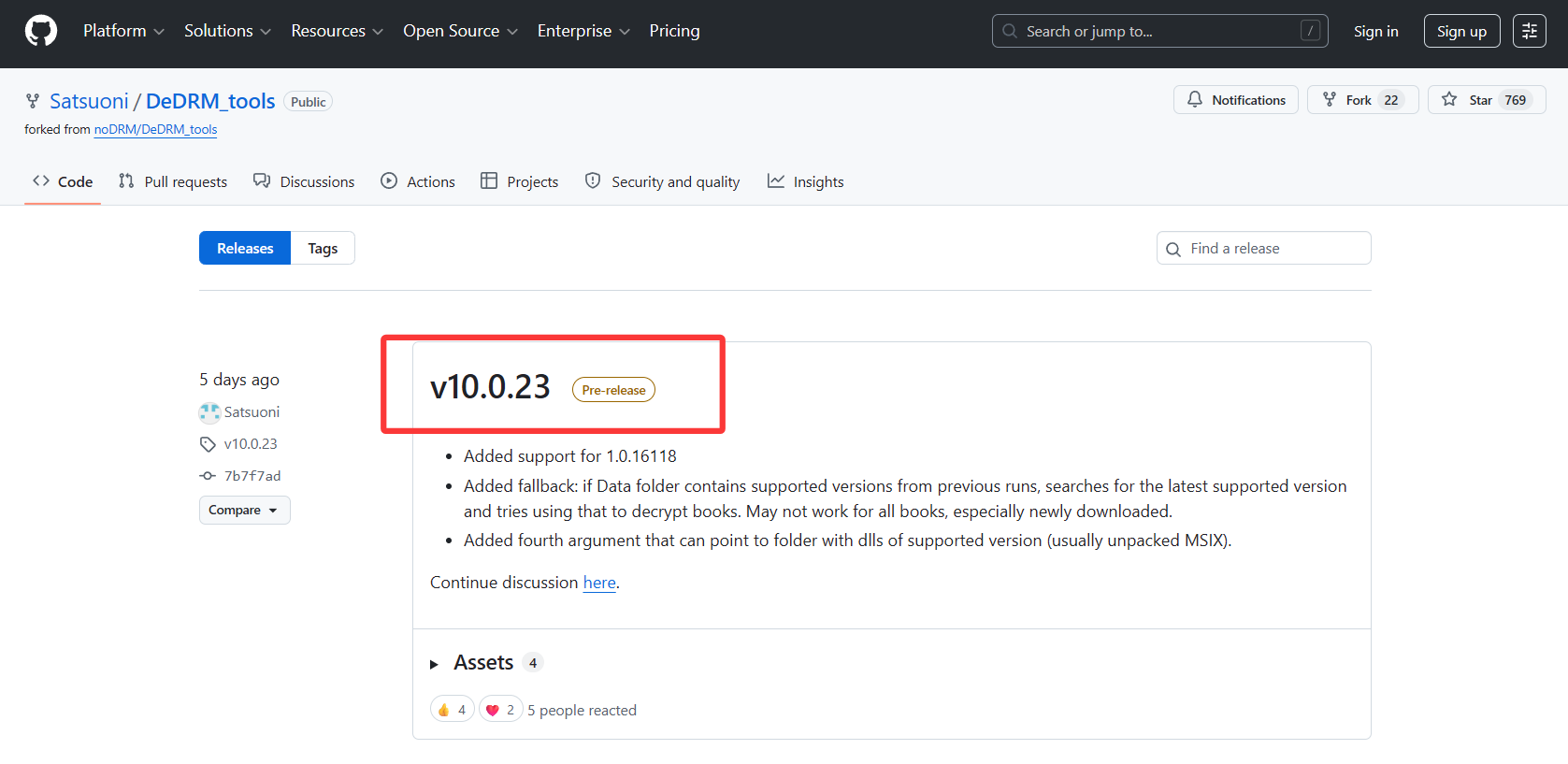Expand the Open Source menu
Image resolution: width=1568 pixels, height=764 pixels.
pos(460,31)
